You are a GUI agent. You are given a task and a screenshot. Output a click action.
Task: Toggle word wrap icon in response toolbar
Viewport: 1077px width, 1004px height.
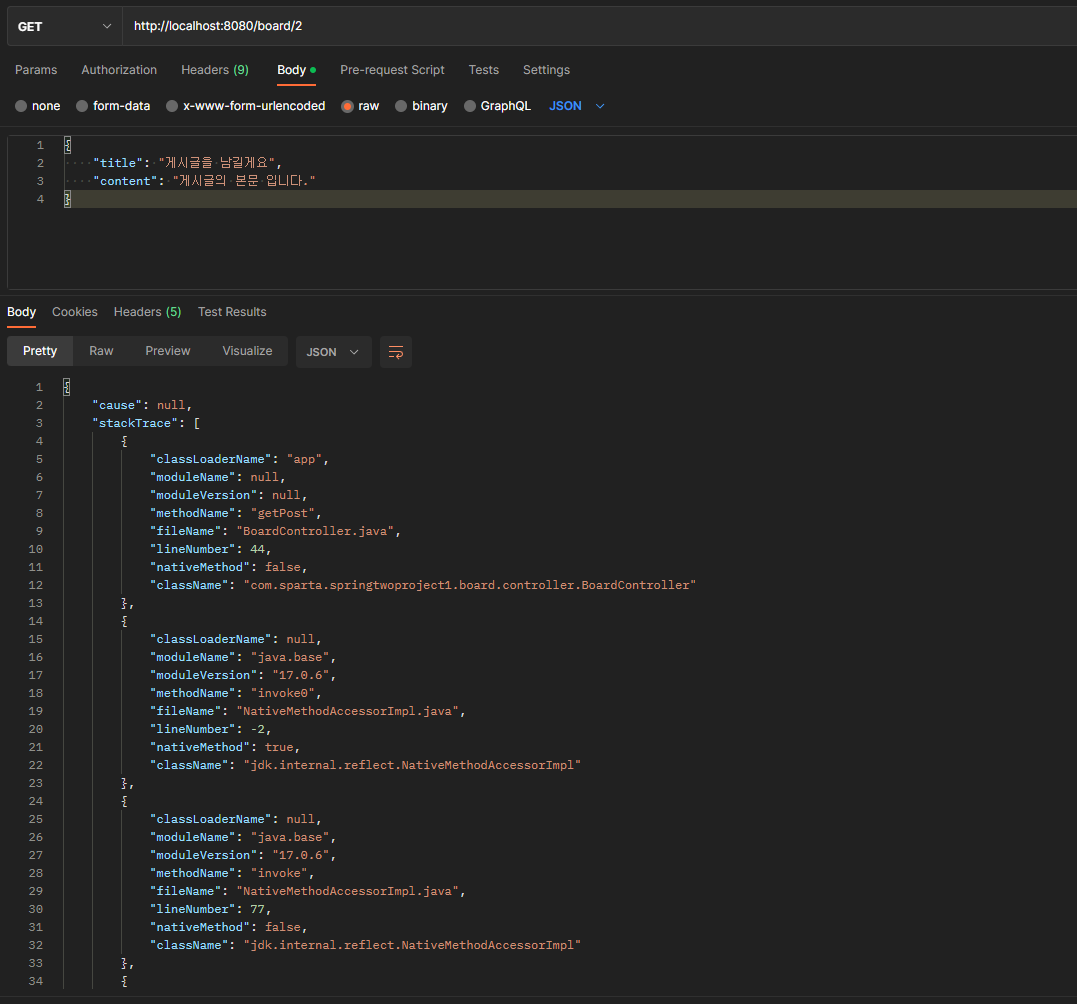click(x=396, y=352)
